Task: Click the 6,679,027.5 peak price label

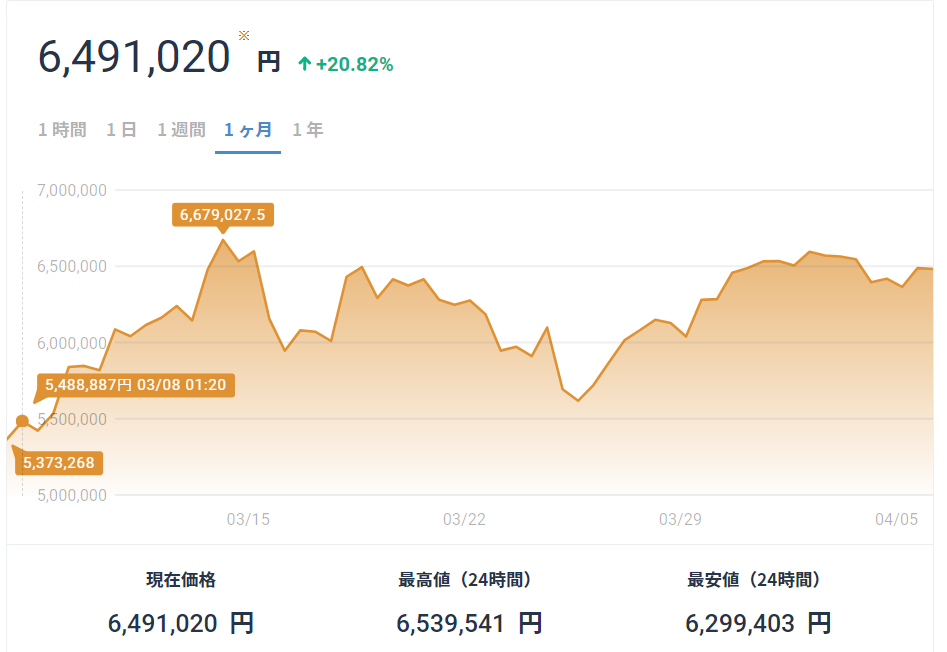Action: pyautogui.click(x=223, y=215)
